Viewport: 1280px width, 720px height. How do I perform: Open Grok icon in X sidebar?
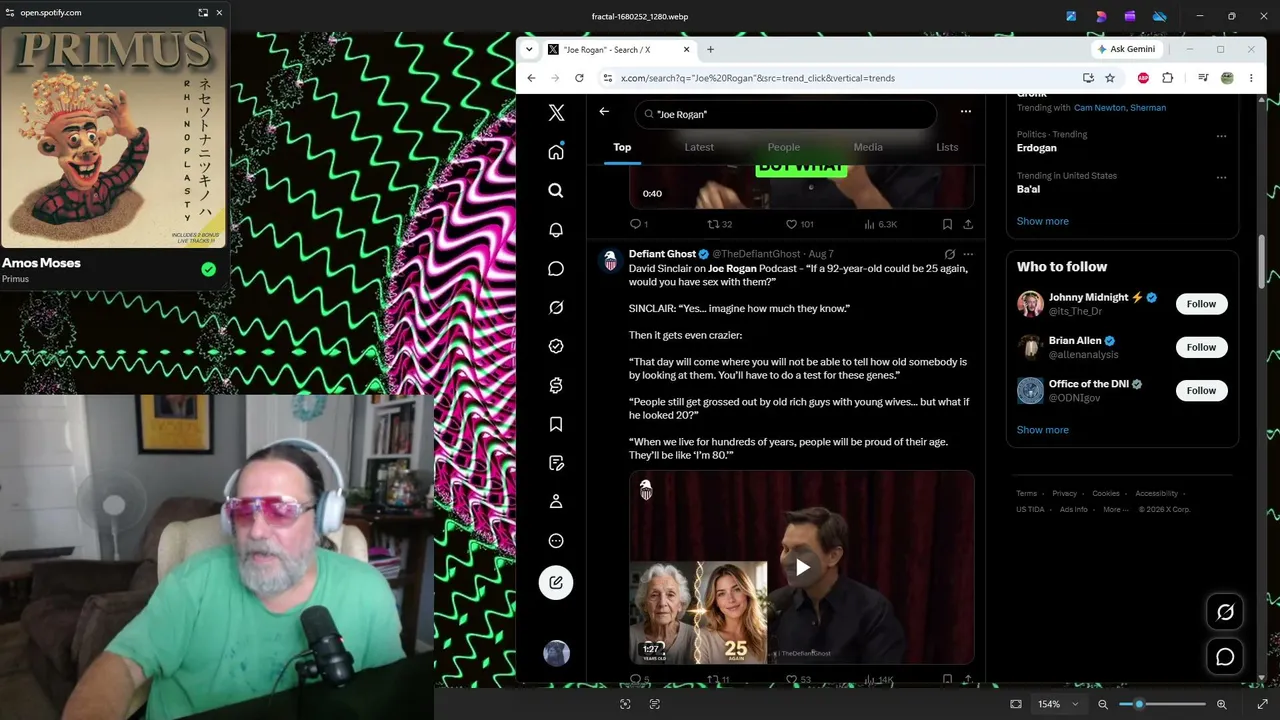[556, 308]
